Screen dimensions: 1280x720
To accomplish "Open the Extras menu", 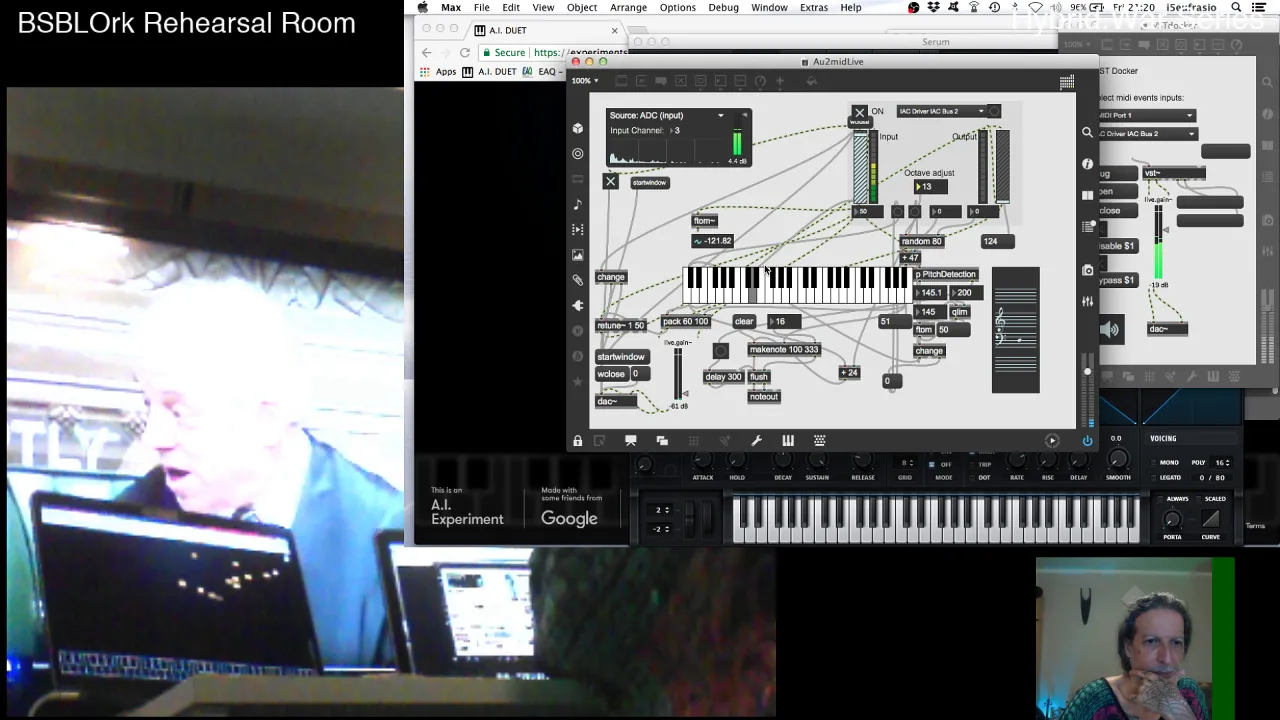I will tap(814, 7).
